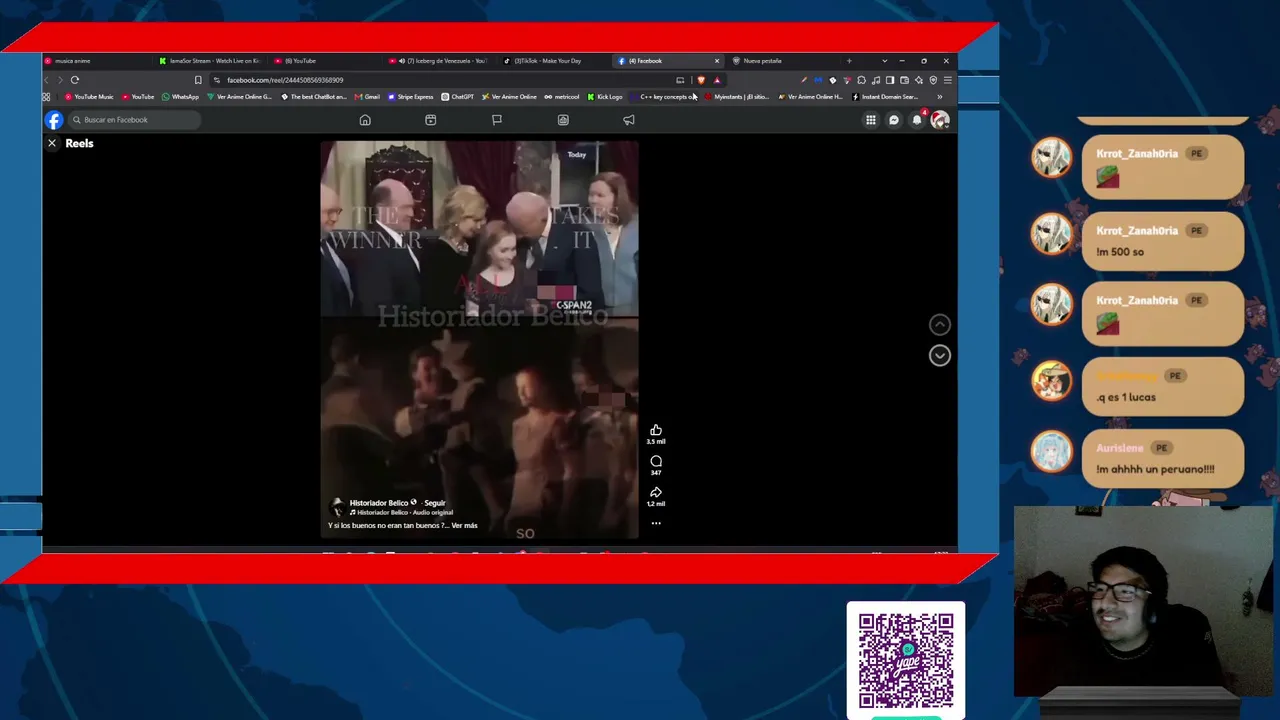Bookmark this page icon
The width and height of the screenshot is (1280, 720).
(x=198, y=80)
